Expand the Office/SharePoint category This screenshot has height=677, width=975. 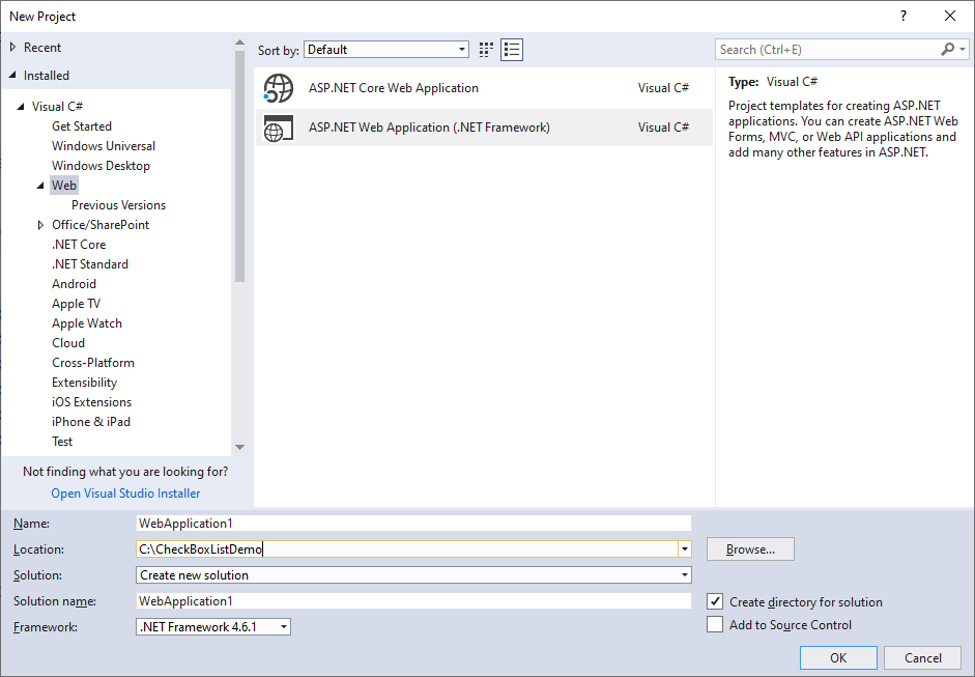coord(41,224)
